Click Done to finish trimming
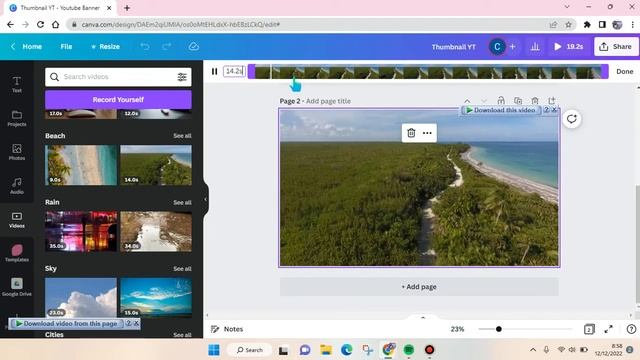The width and height of the screenshot is (640, 360). tap(624, 71)
